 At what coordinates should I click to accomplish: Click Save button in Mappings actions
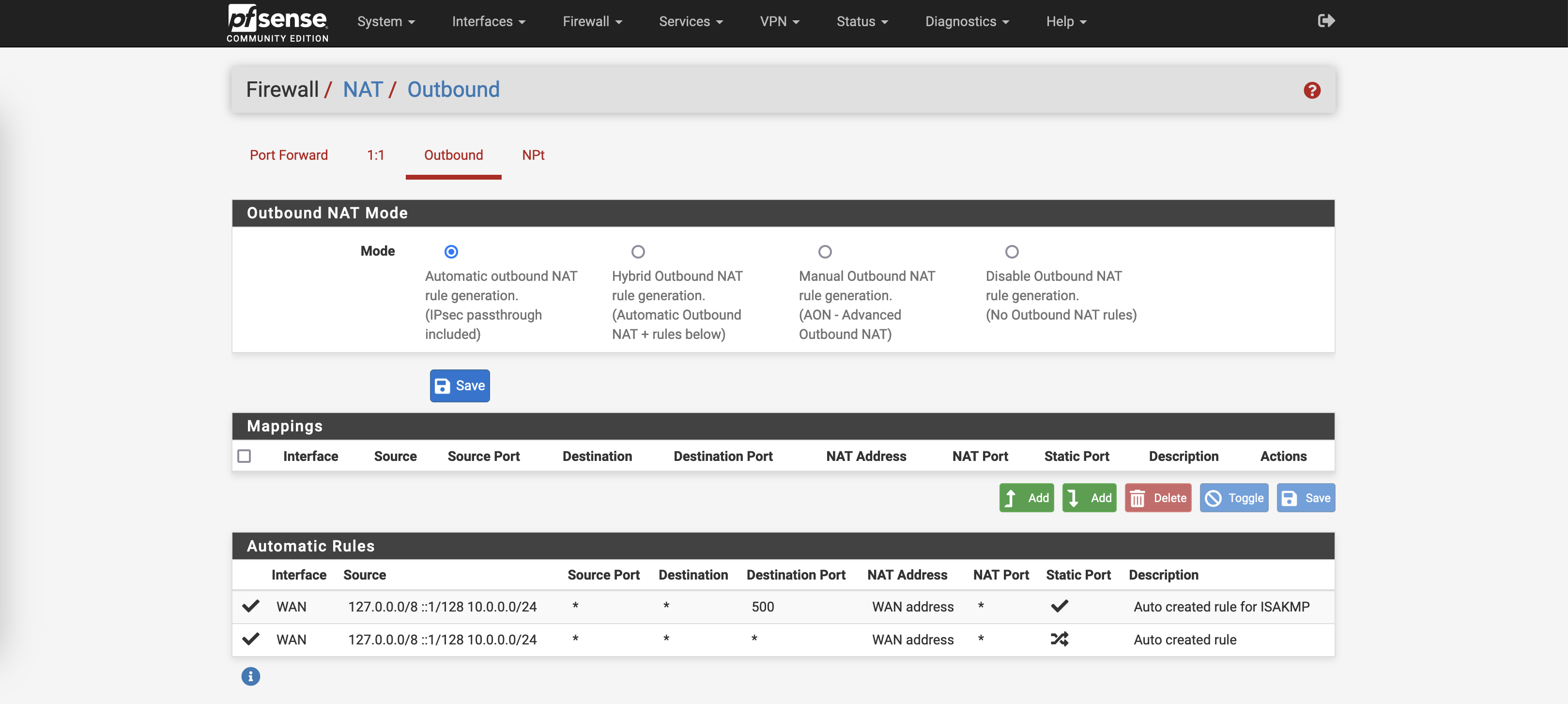point(1306,498)
